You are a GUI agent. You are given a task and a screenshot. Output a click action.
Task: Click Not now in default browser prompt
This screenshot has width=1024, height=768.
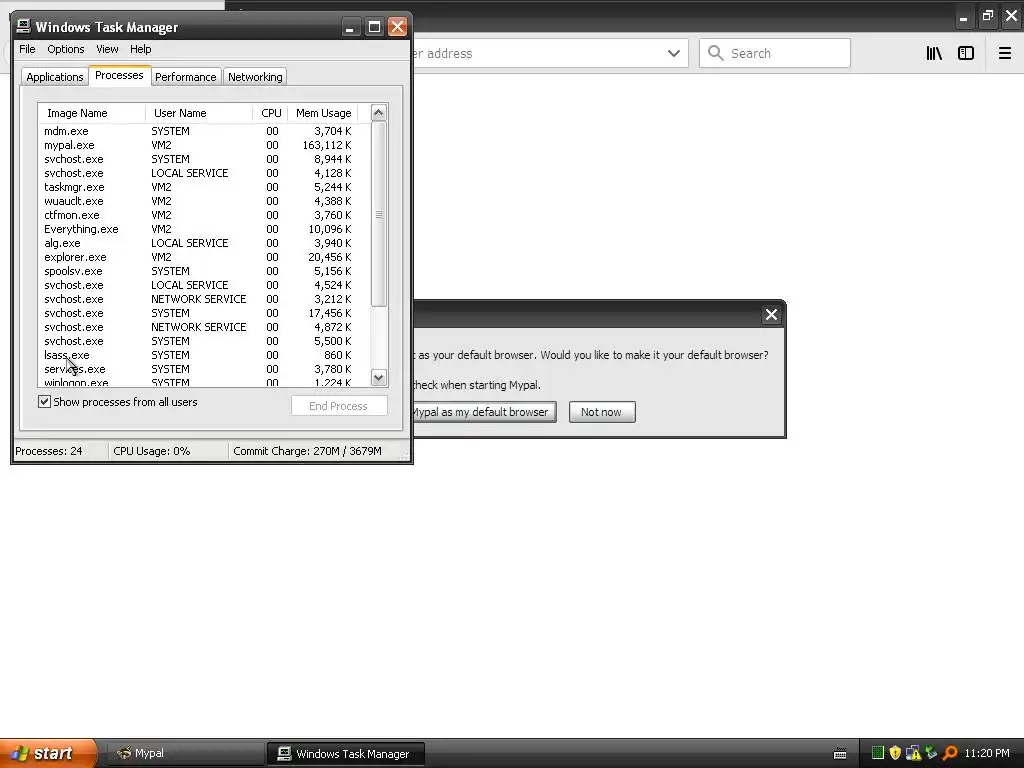tap(601, 412)
